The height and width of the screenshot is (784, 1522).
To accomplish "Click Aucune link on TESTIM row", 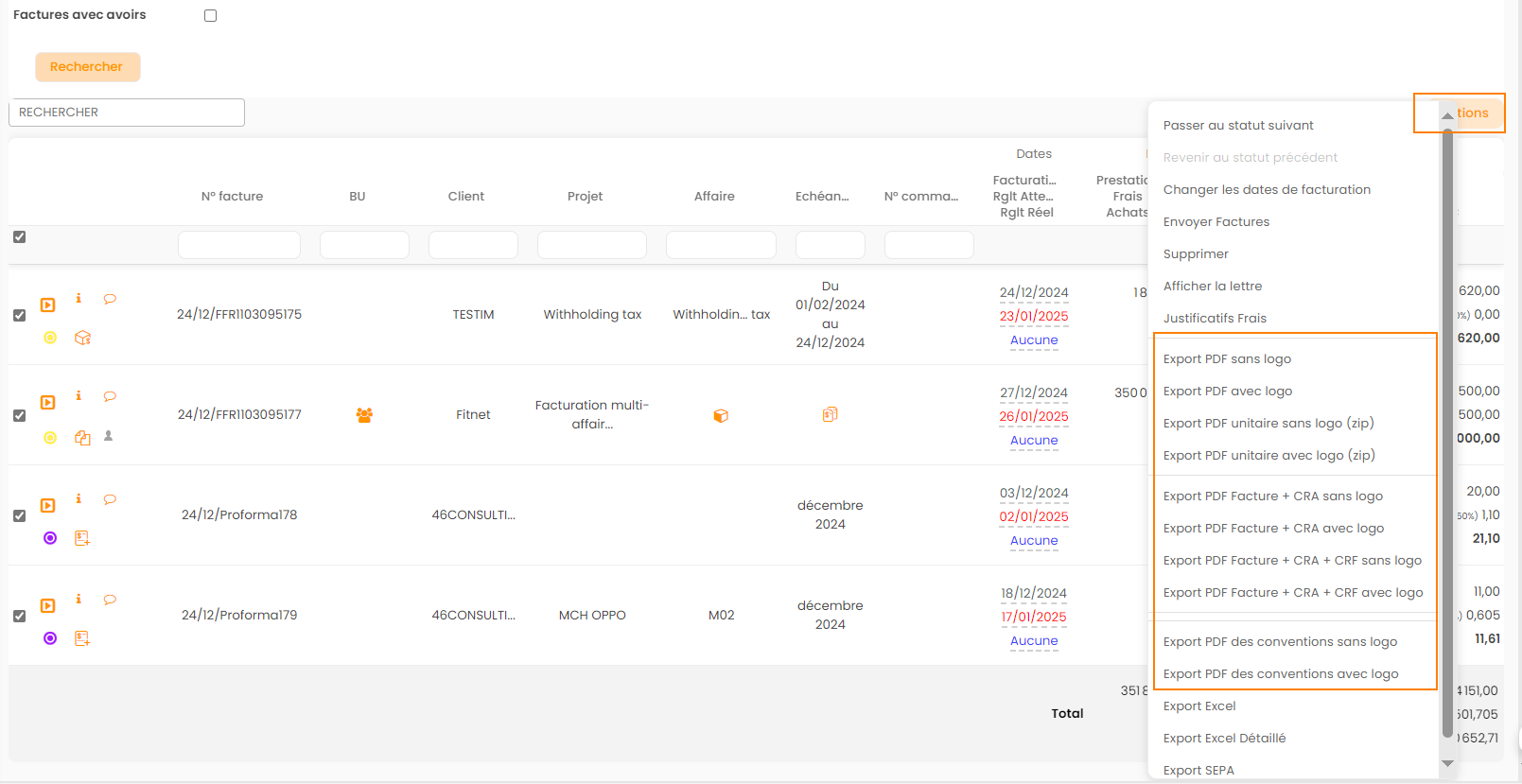I will [x=1034, y=340].
